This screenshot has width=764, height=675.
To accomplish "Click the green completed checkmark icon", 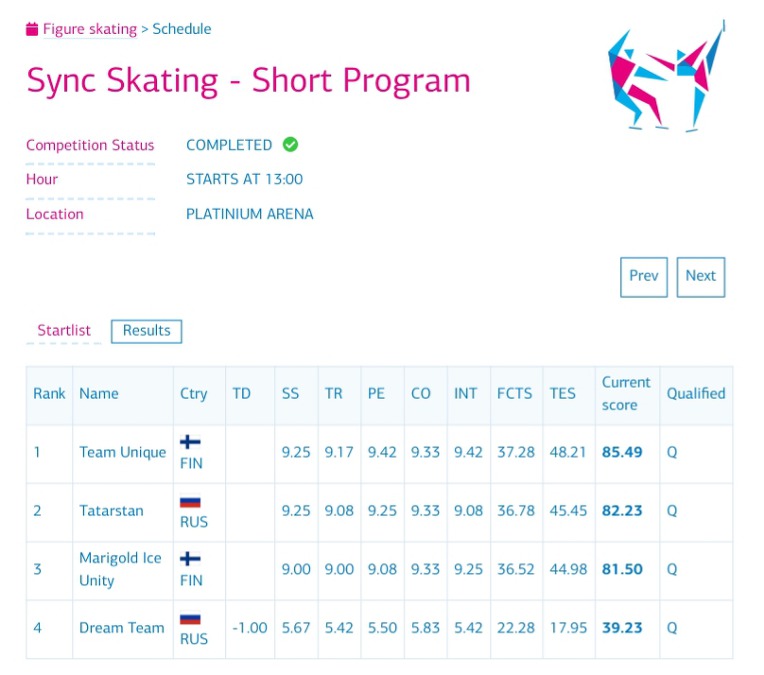I will click(x=290, y=145).
